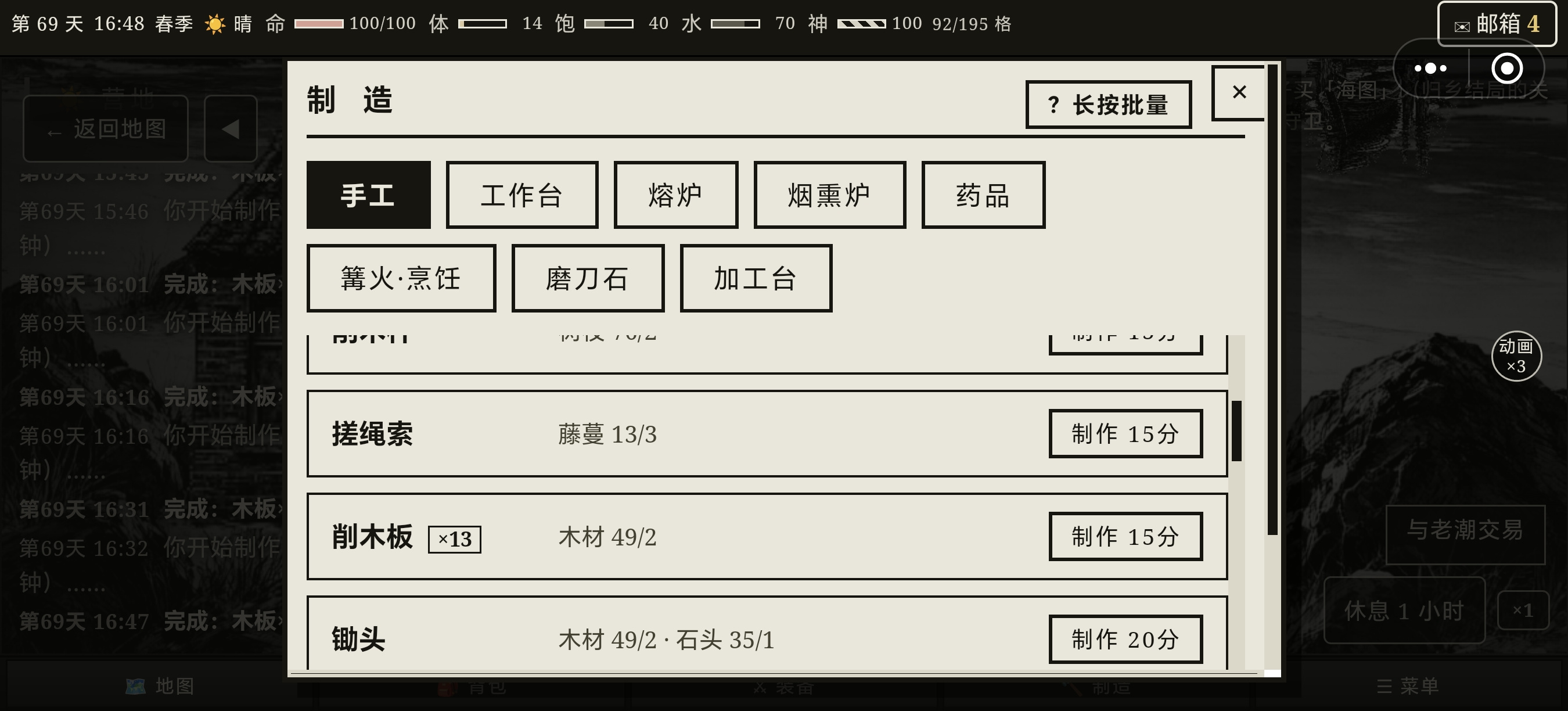Craft 削木板 for 15 minutes

coord(1125,536)
